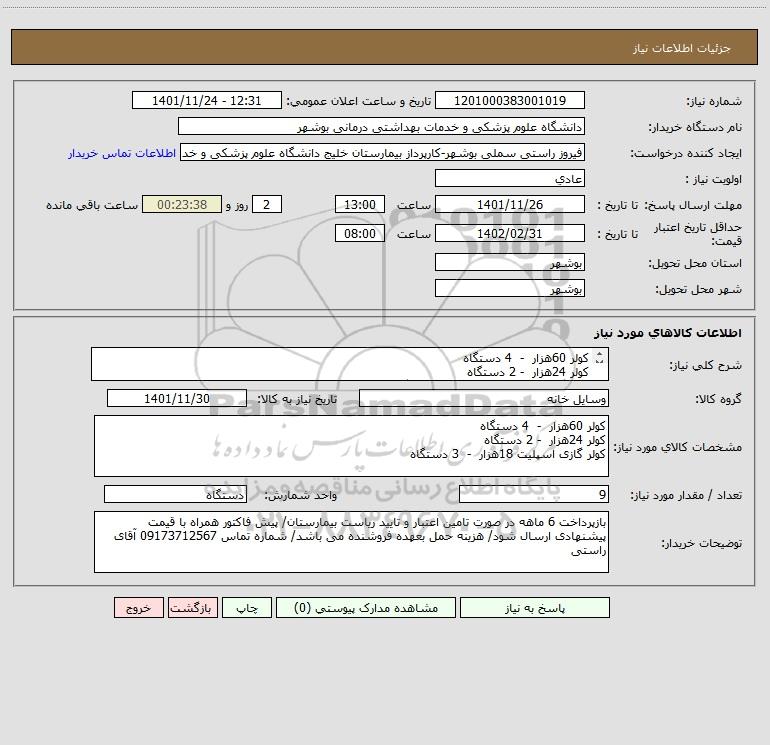Open 'مشاهده مدارک پیوستی (0)' attachments button
Image resolution: width=770 pixels, height=745 pixels.
pos(366,608)
